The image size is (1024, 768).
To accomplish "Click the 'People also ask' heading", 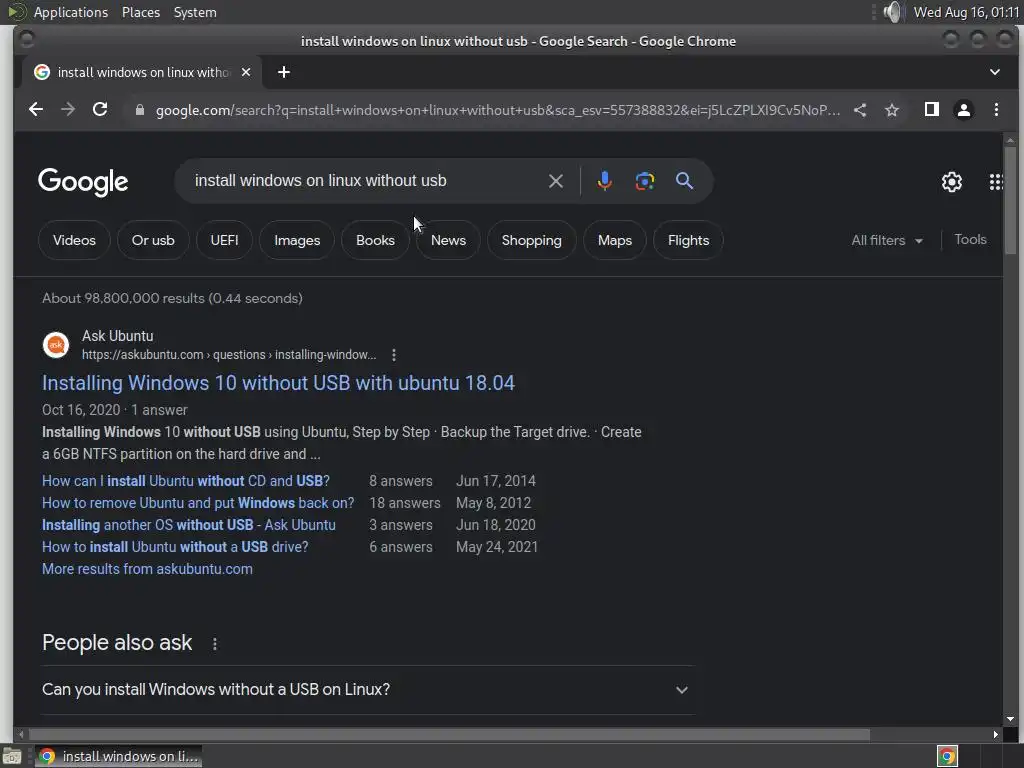I will pyautogui.click(x=117, y=643).
